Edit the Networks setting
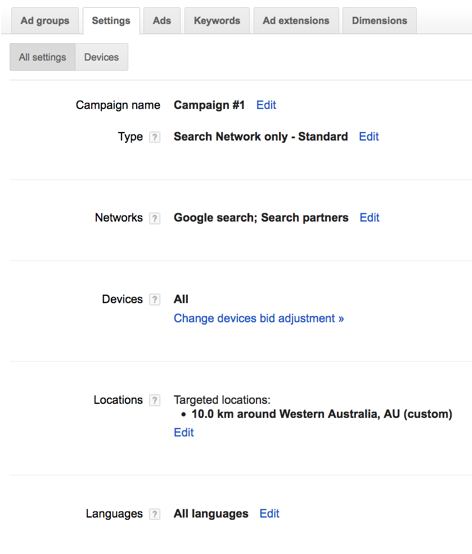The height and width of the screenshot is (554, 472). (x=370, y=217)
